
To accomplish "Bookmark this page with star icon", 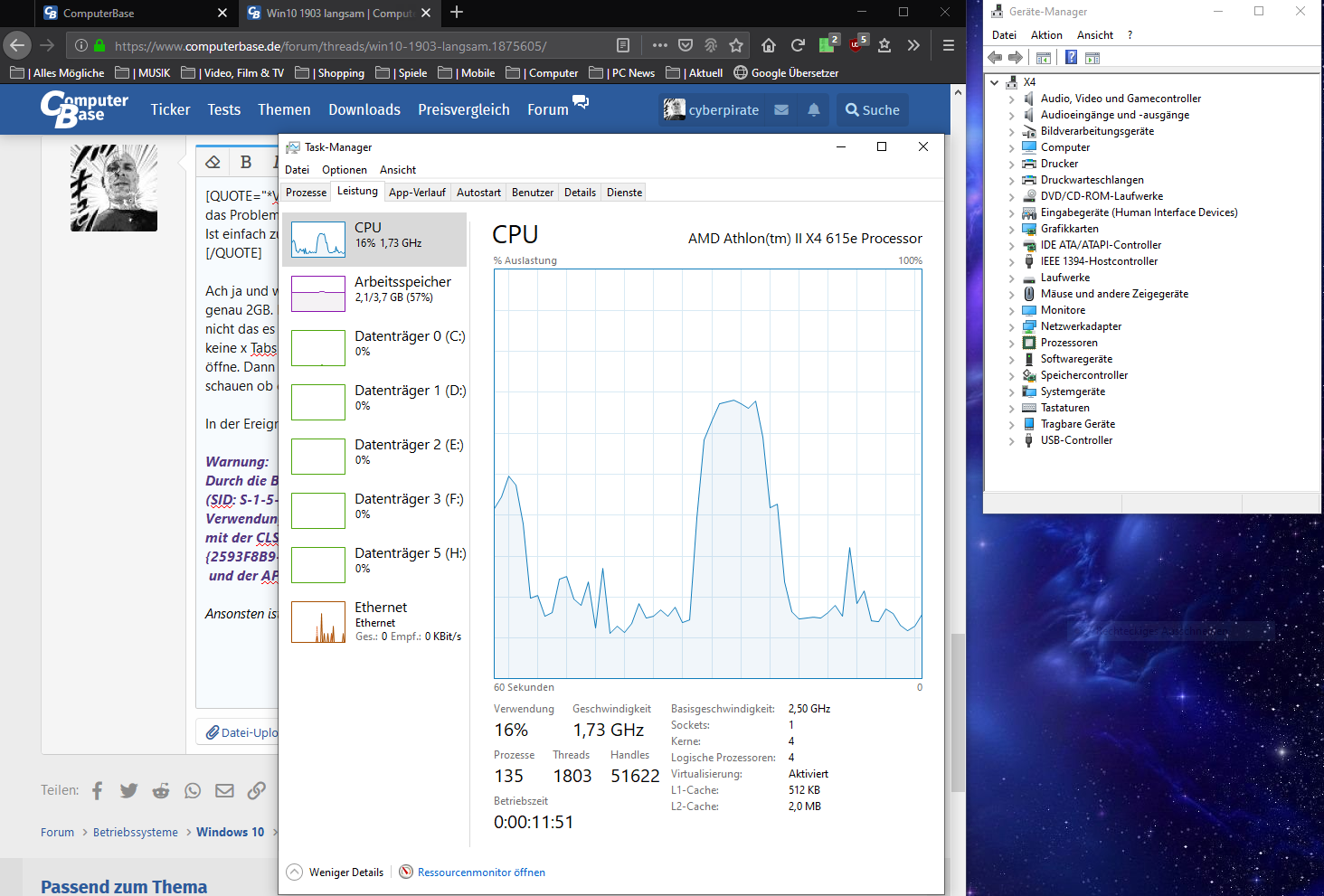I will point(736,45).
